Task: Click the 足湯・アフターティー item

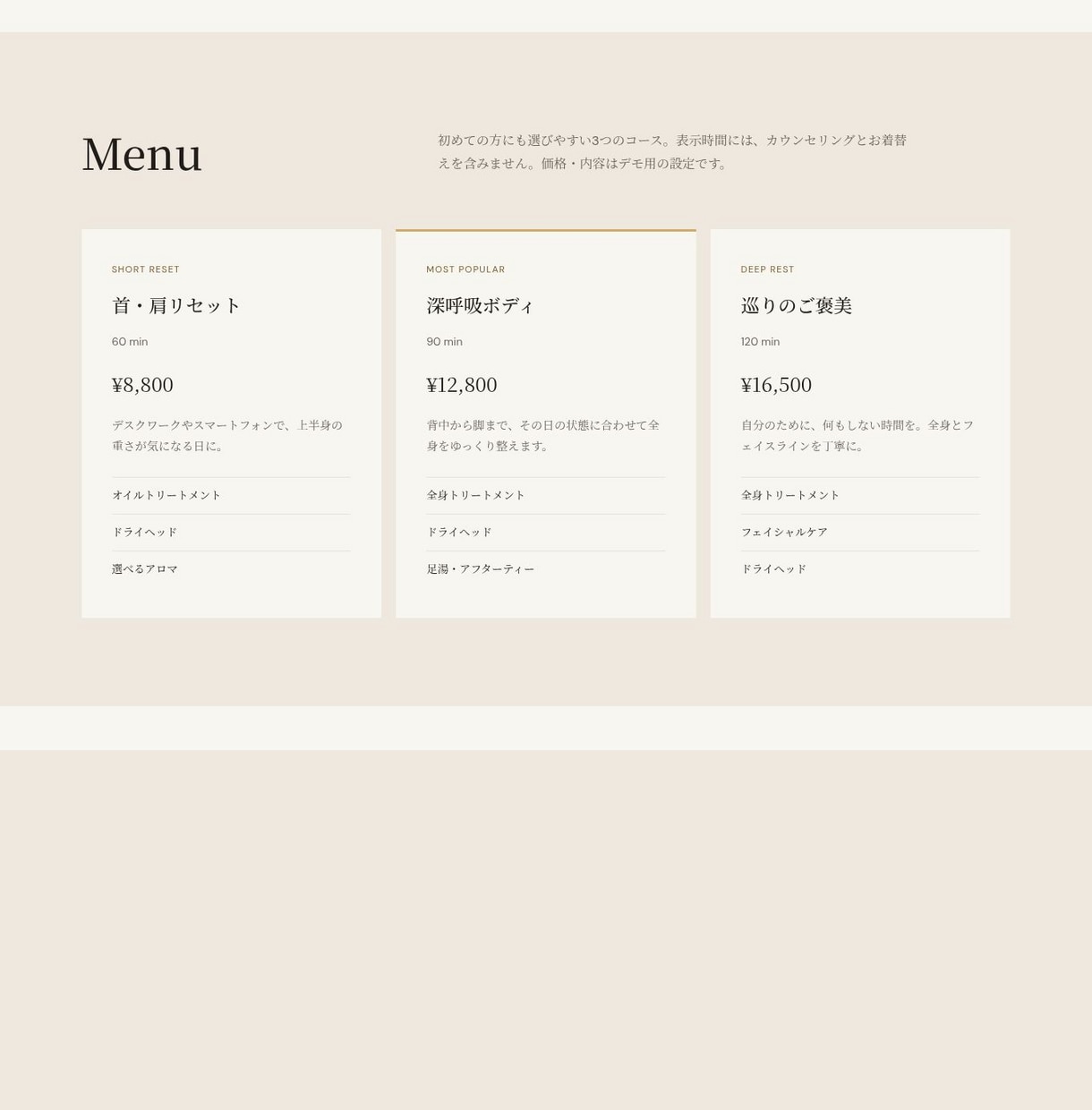Action: point(481,568)
